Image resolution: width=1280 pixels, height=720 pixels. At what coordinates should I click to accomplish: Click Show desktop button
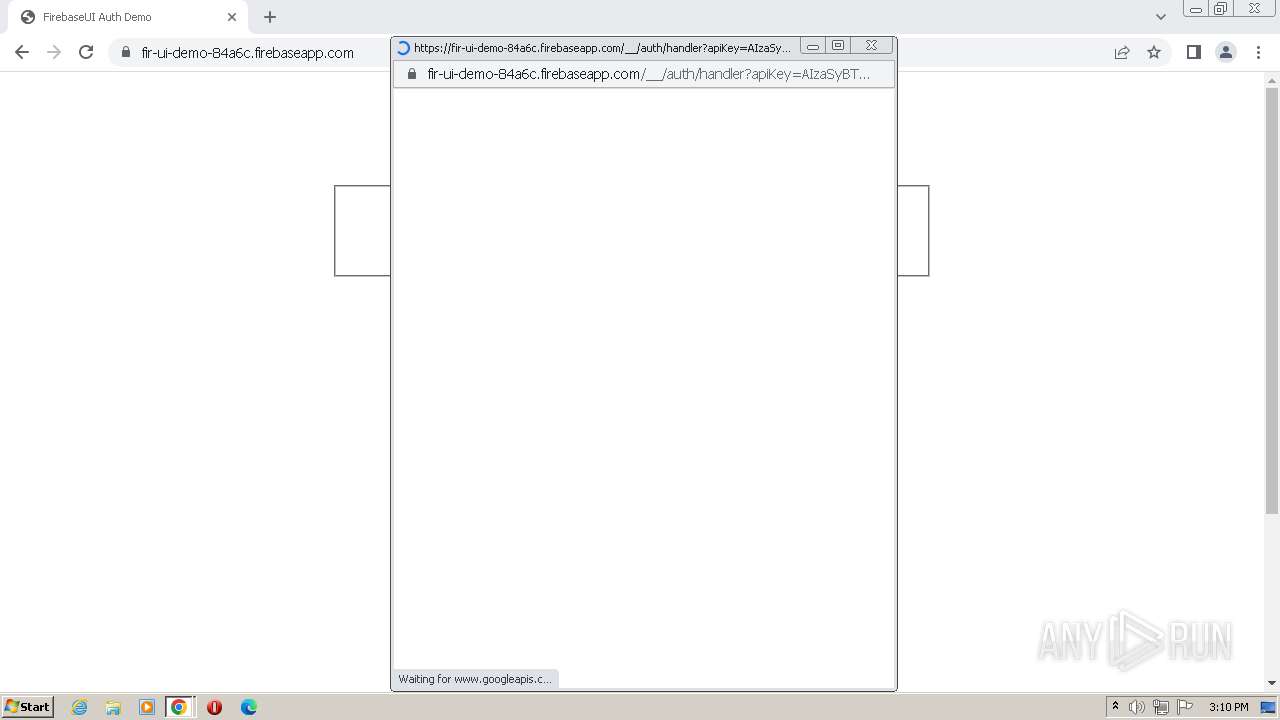[x=1269, y=707]
